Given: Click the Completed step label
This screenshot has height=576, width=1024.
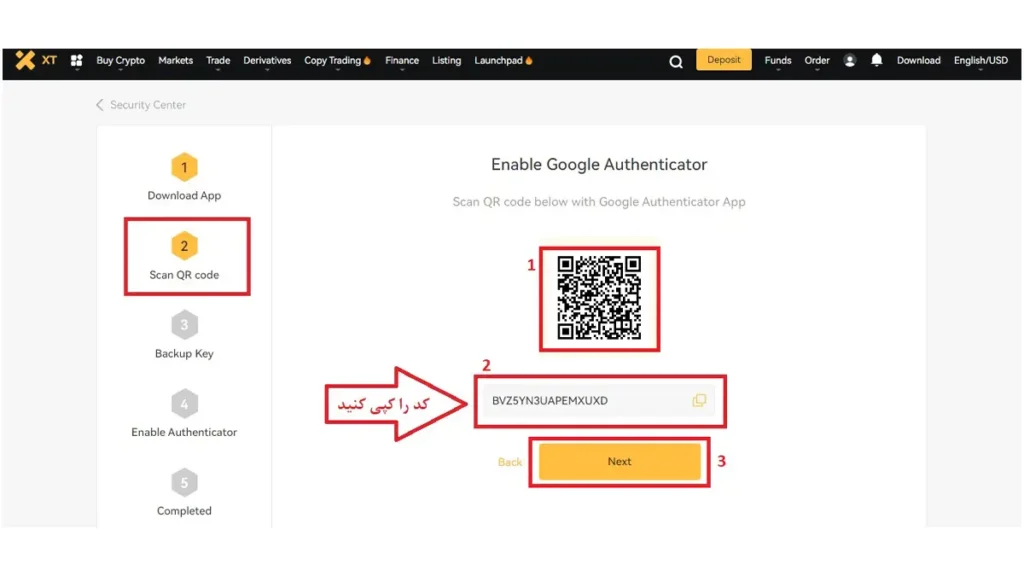Looking at the screenshot, I should pos(184,511).
